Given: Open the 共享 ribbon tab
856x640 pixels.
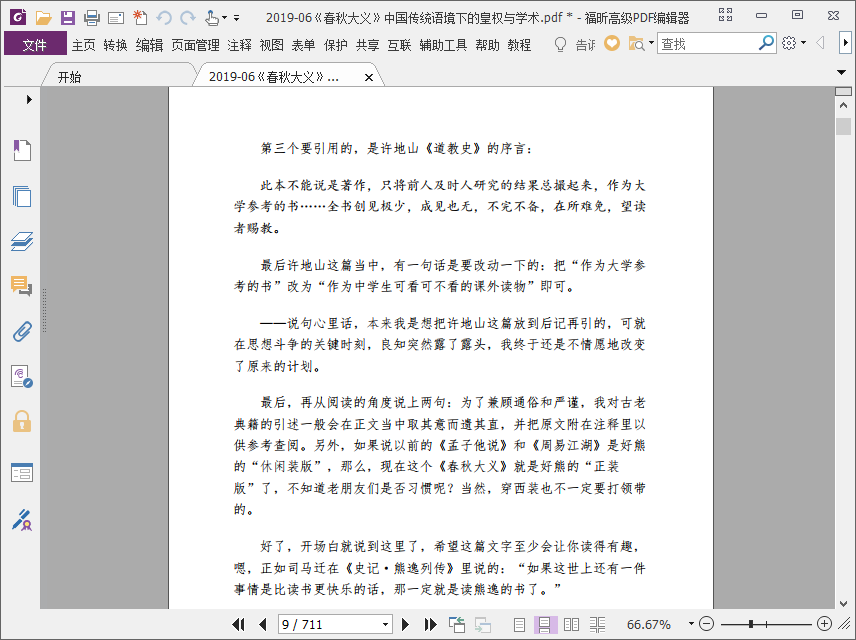Looking at the screenshot, I should click(x=367, y=45).
